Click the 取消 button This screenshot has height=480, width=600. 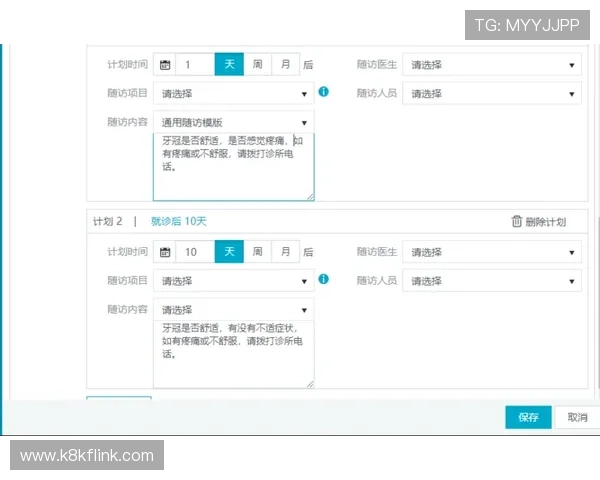577,417
